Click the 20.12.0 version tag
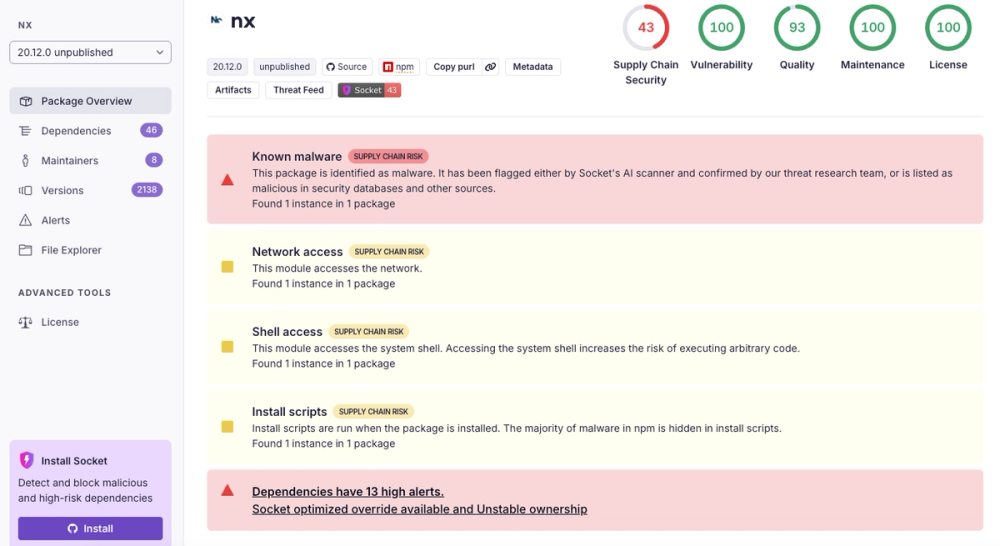The image size is (1000, 546). (227, 66)
